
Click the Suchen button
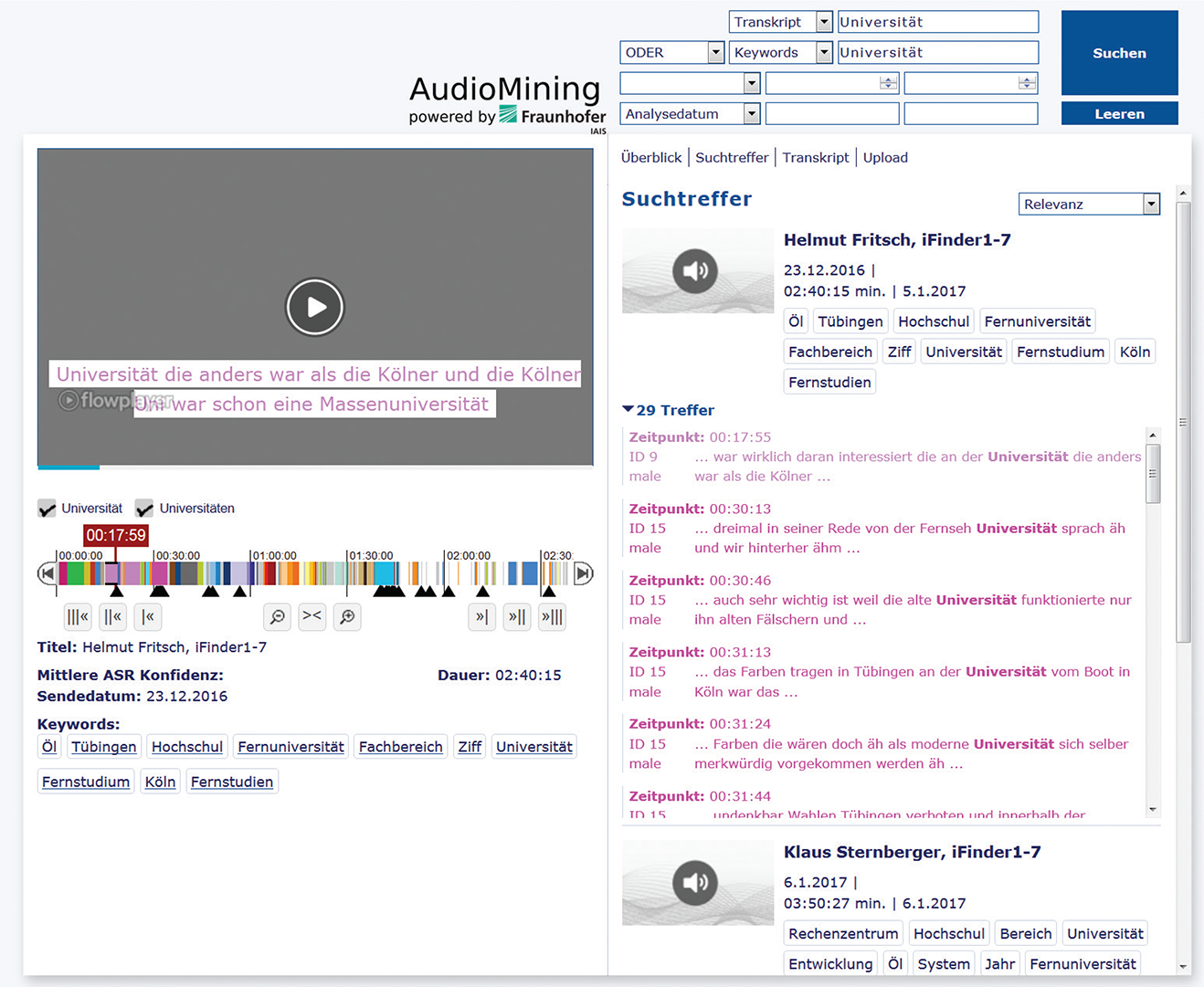[x=1120, y=53]
